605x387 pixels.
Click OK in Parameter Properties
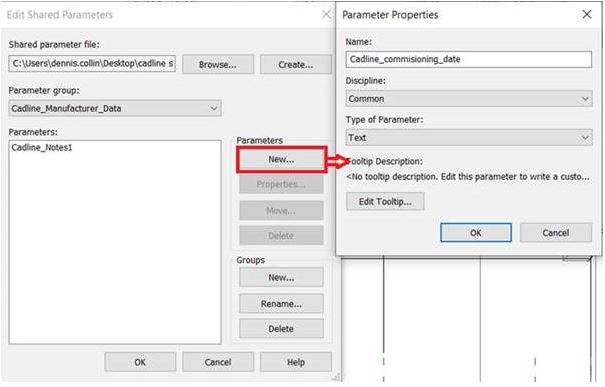tap(476, 233)
